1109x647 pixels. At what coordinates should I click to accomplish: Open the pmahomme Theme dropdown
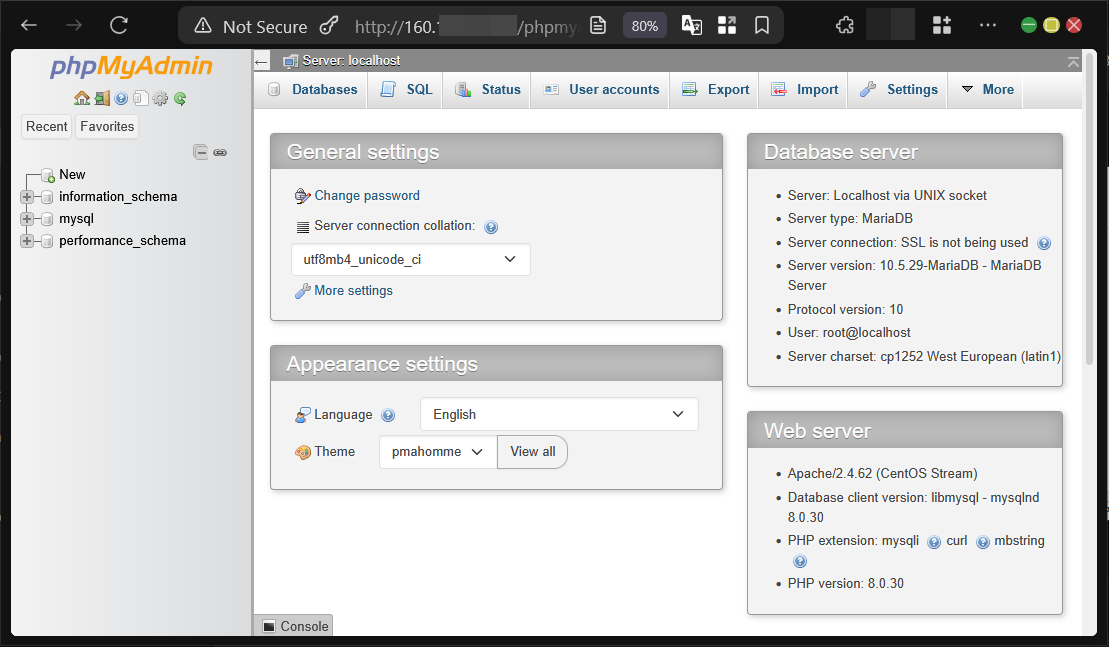[x=437, y=451]
